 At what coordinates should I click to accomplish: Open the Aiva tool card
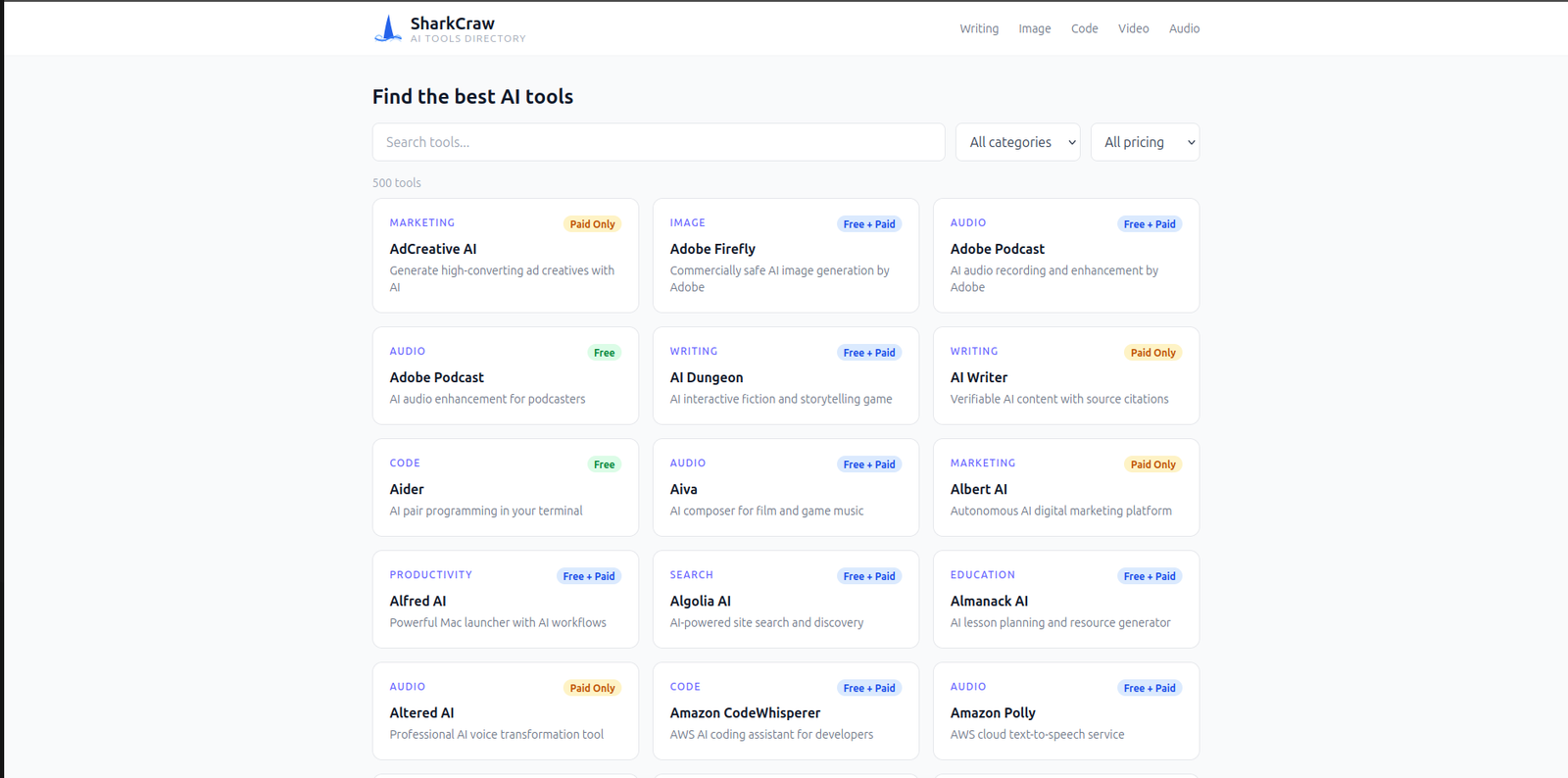786,487
